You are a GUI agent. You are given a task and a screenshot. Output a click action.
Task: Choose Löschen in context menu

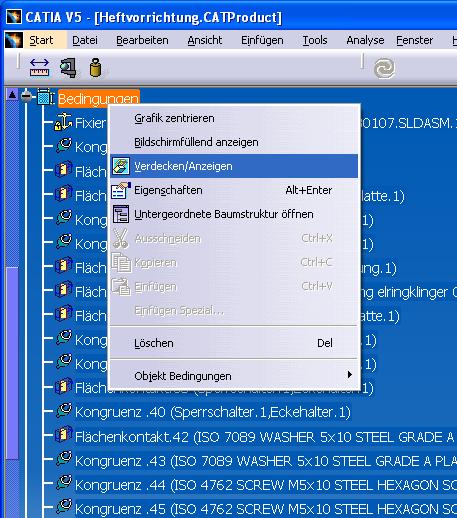[x=234, y=343]
